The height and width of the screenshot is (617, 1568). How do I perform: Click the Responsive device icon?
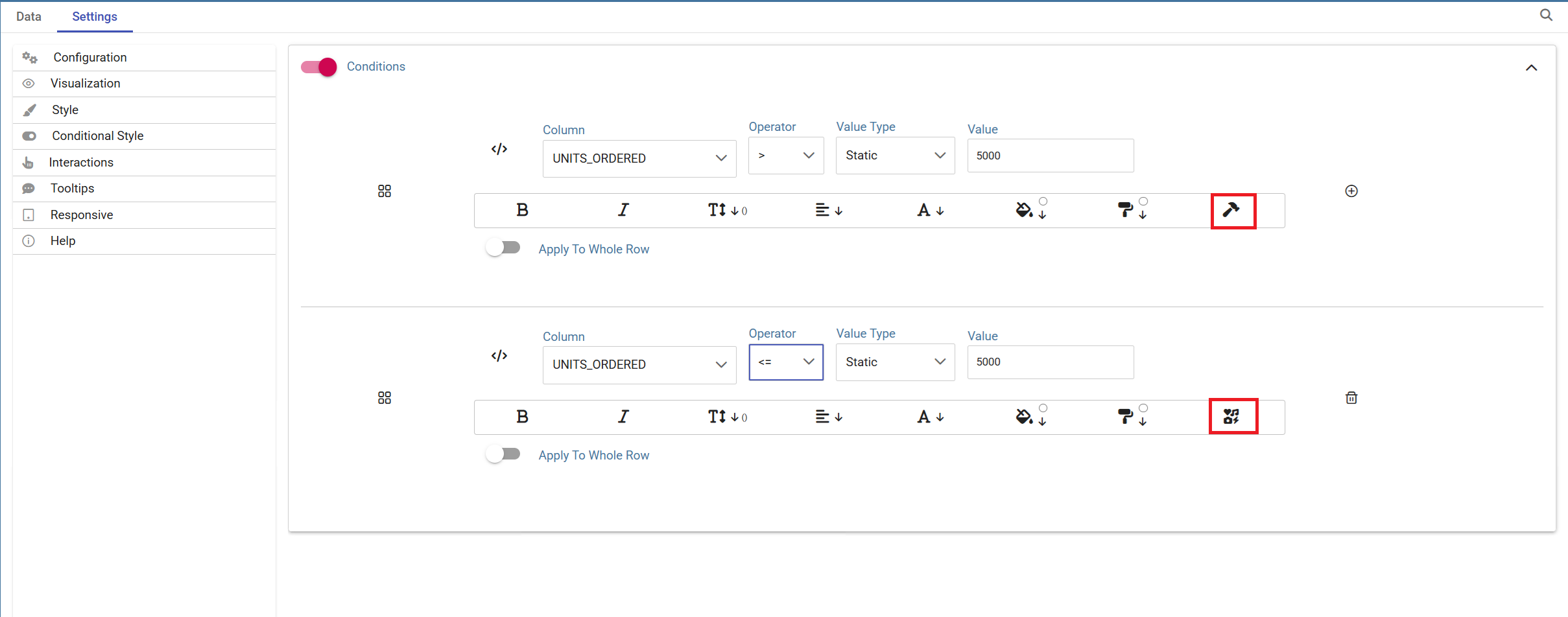tap(29, 215)
